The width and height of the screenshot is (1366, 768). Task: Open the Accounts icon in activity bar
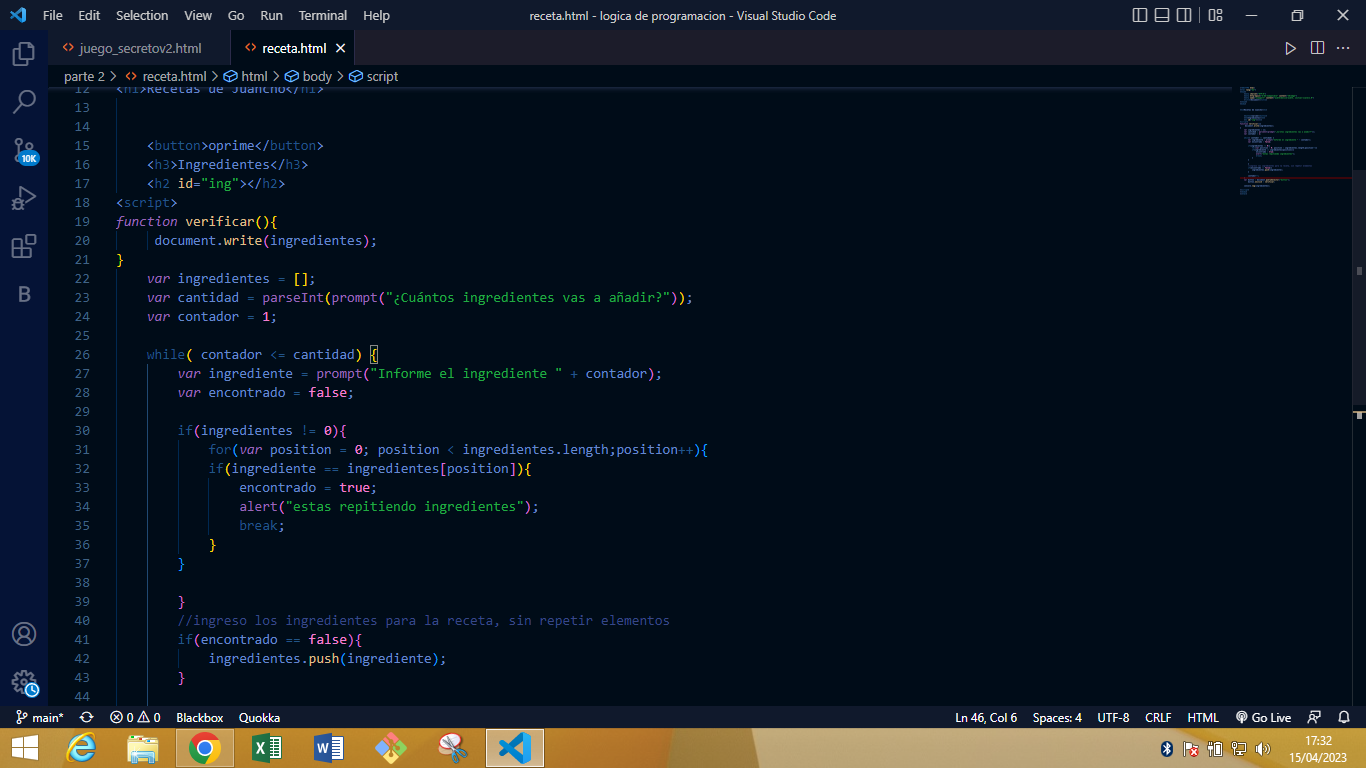24,634
